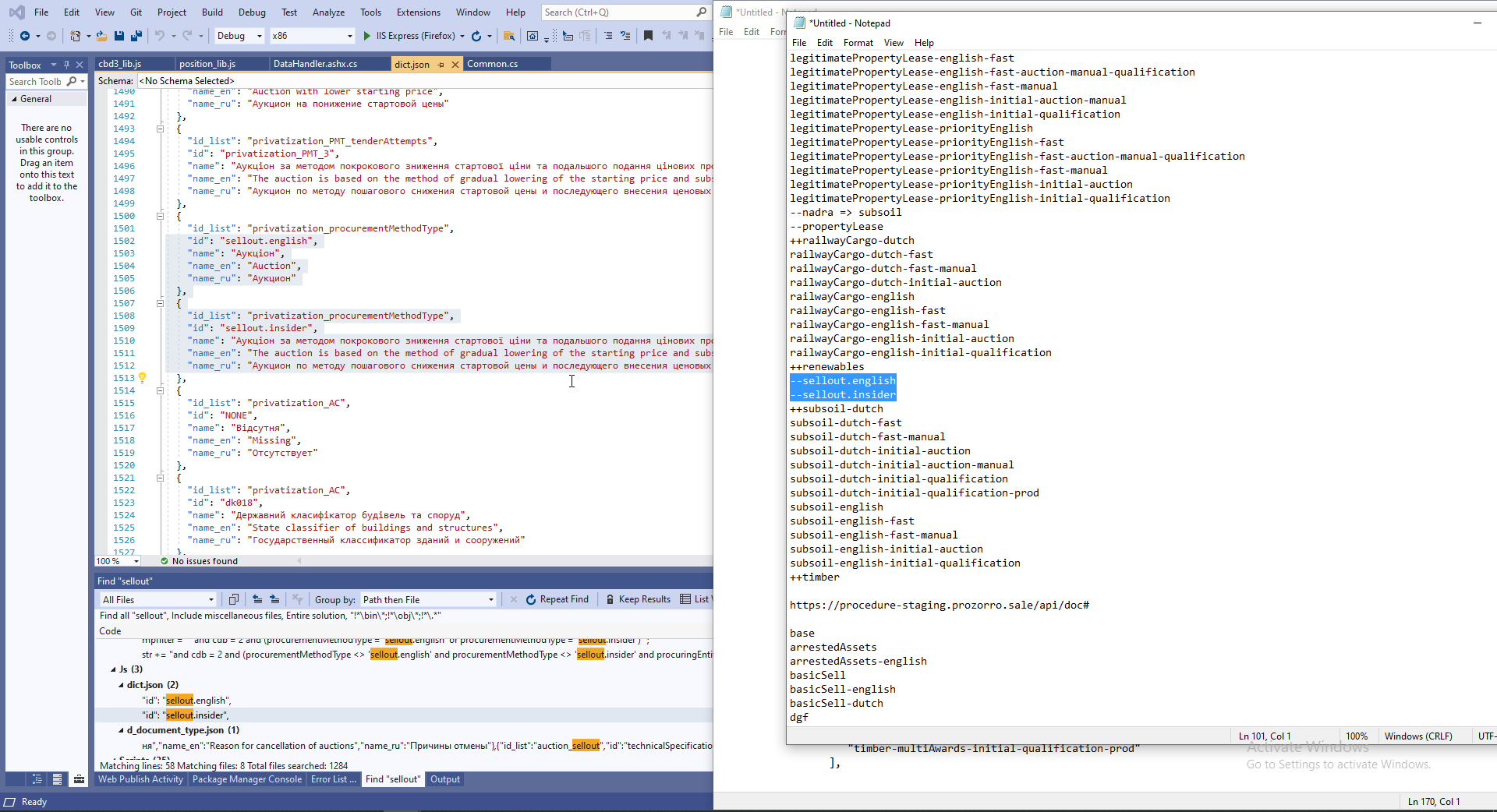
Task: Switch to the Output panel tab
Action: click(445, 779)
